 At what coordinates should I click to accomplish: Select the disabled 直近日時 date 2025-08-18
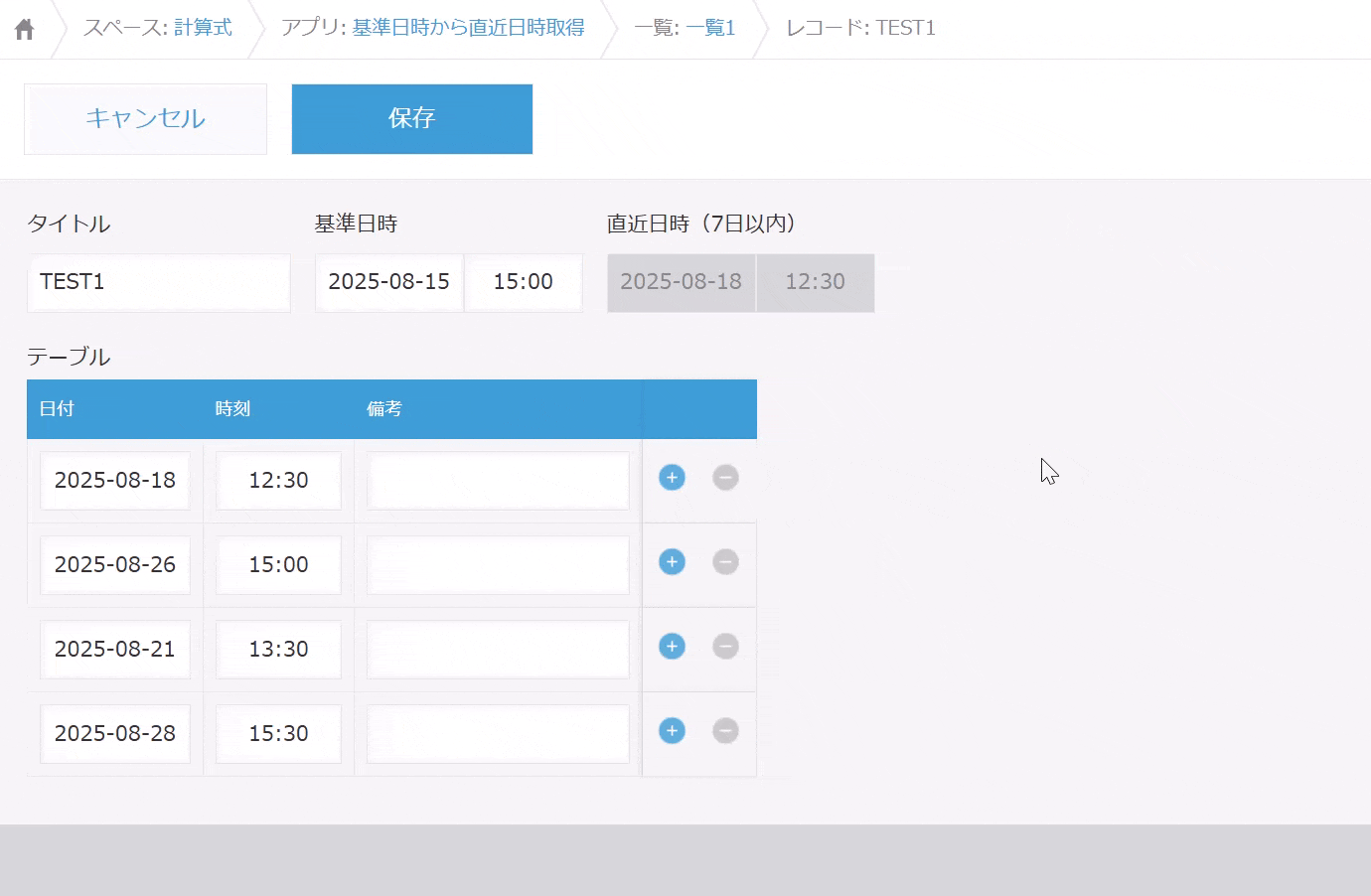click(682, 283)
